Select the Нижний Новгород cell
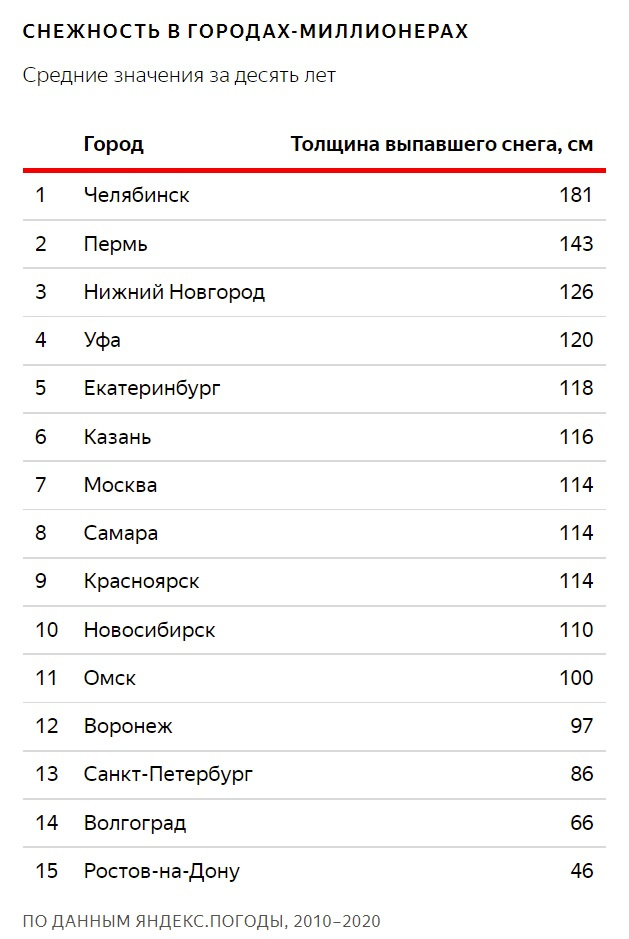 [x=174, y=292]
